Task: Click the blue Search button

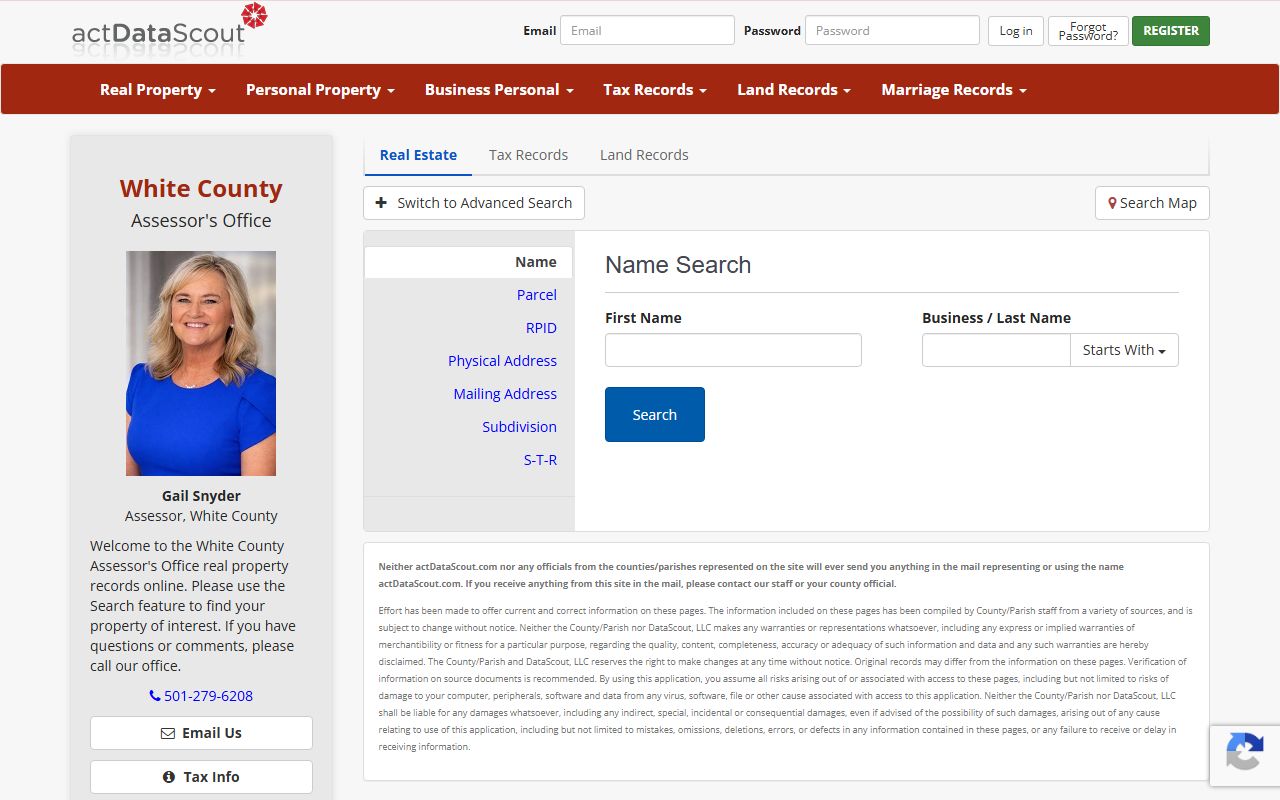Action: point(655,414)
